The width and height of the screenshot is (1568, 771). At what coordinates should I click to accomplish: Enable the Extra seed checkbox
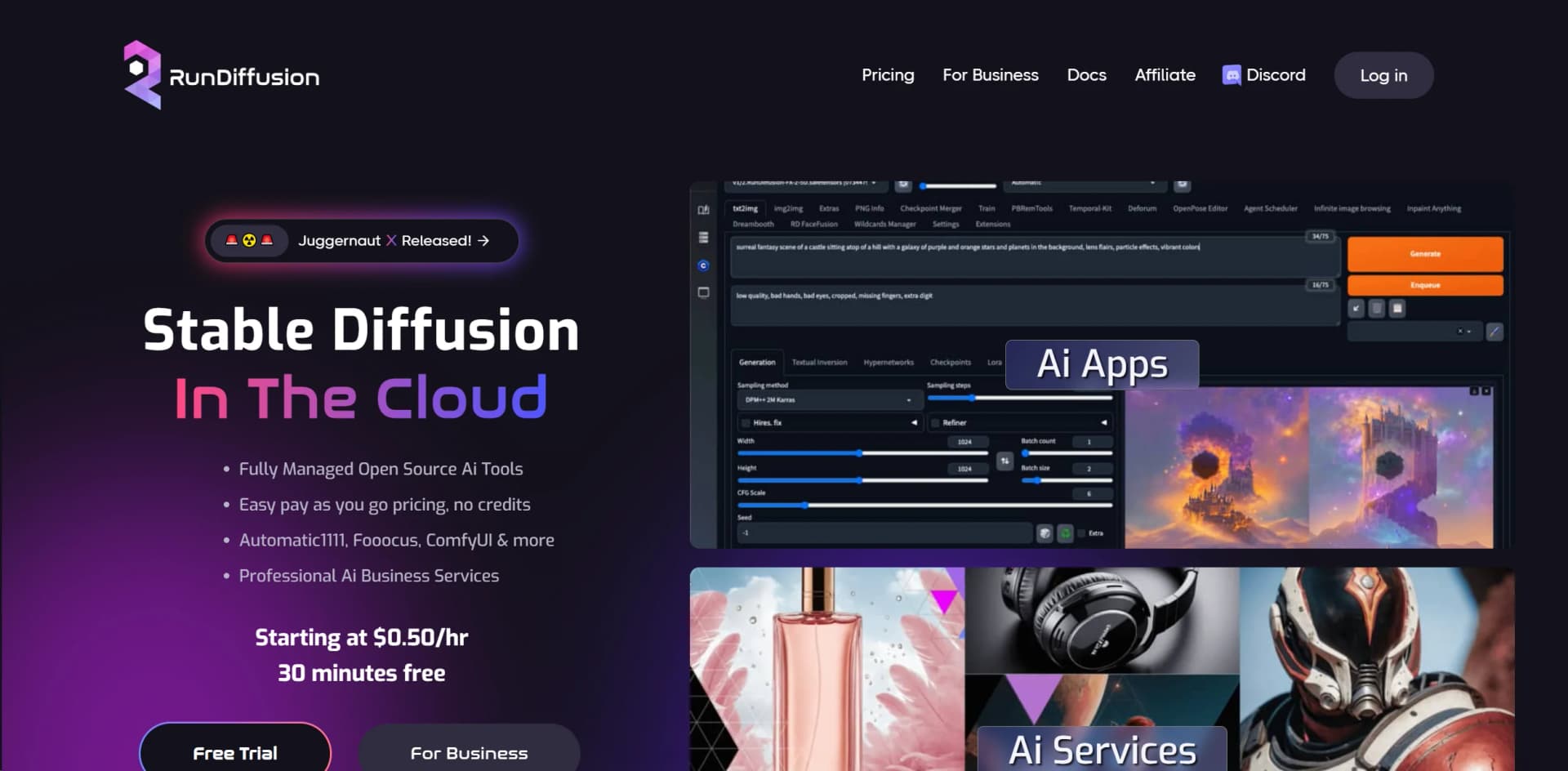(1082, 533)
